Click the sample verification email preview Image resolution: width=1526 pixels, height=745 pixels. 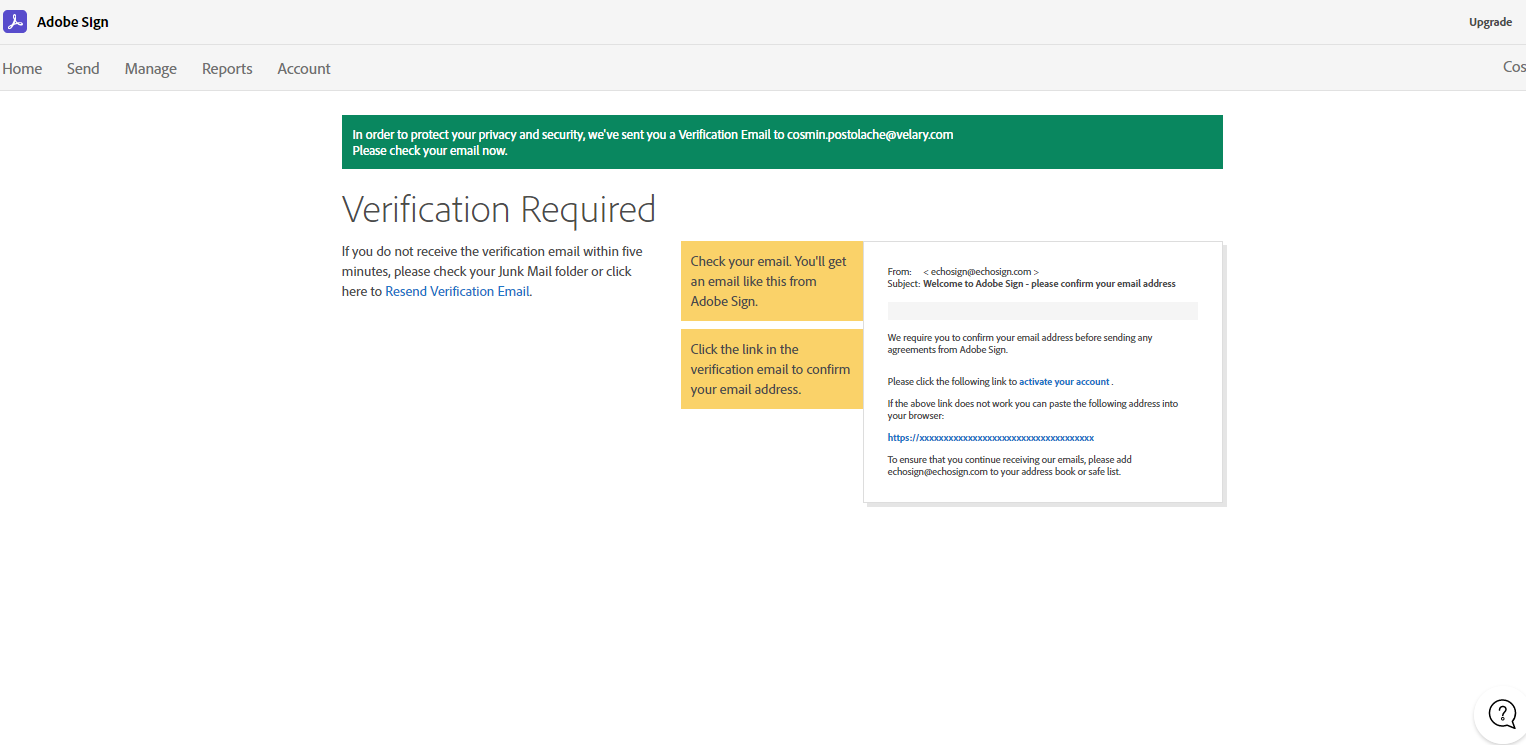[1042, 370]
